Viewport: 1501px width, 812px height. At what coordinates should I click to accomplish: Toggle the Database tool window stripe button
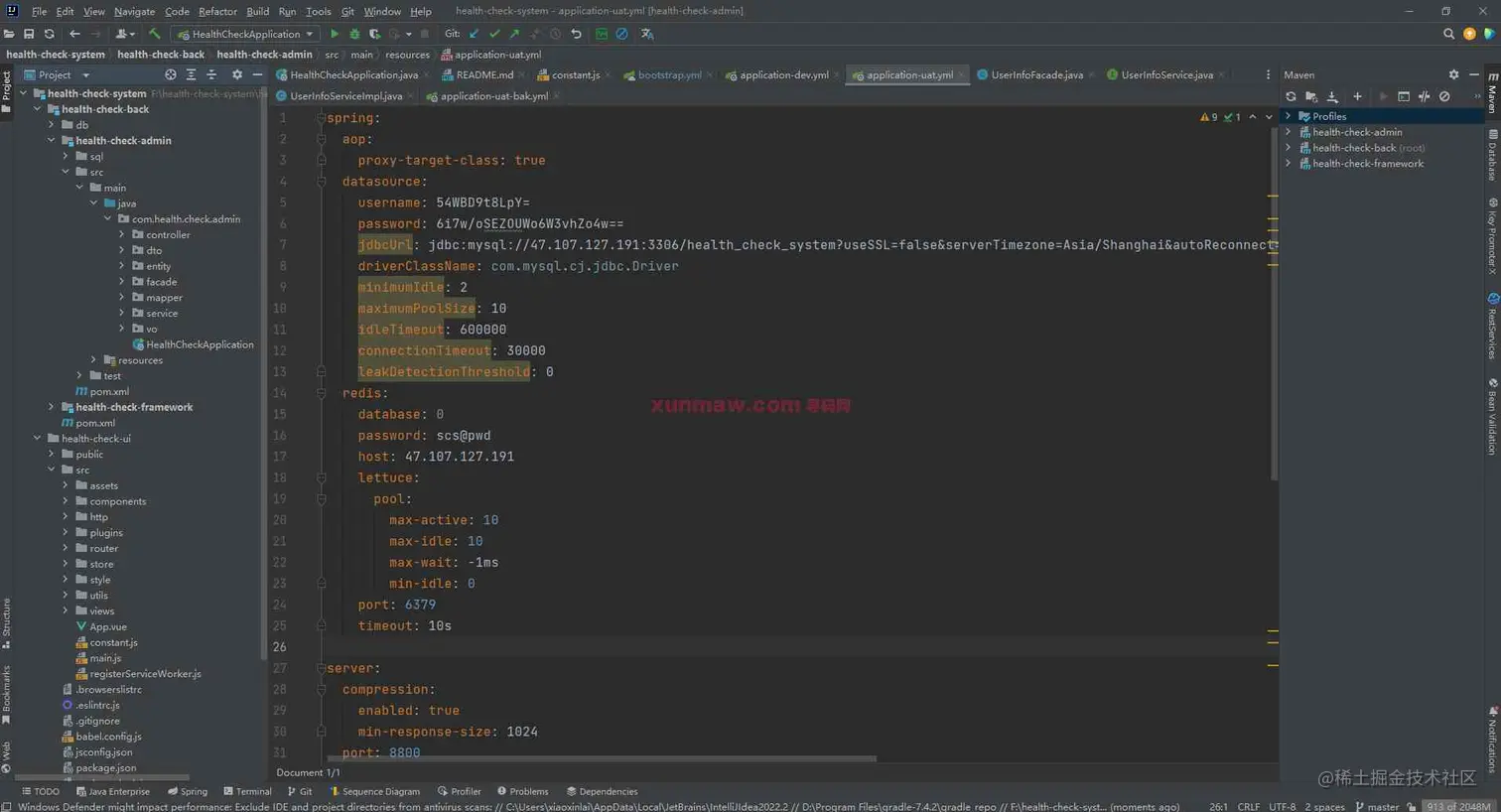pyautogui.click(x=1492, y=154)
